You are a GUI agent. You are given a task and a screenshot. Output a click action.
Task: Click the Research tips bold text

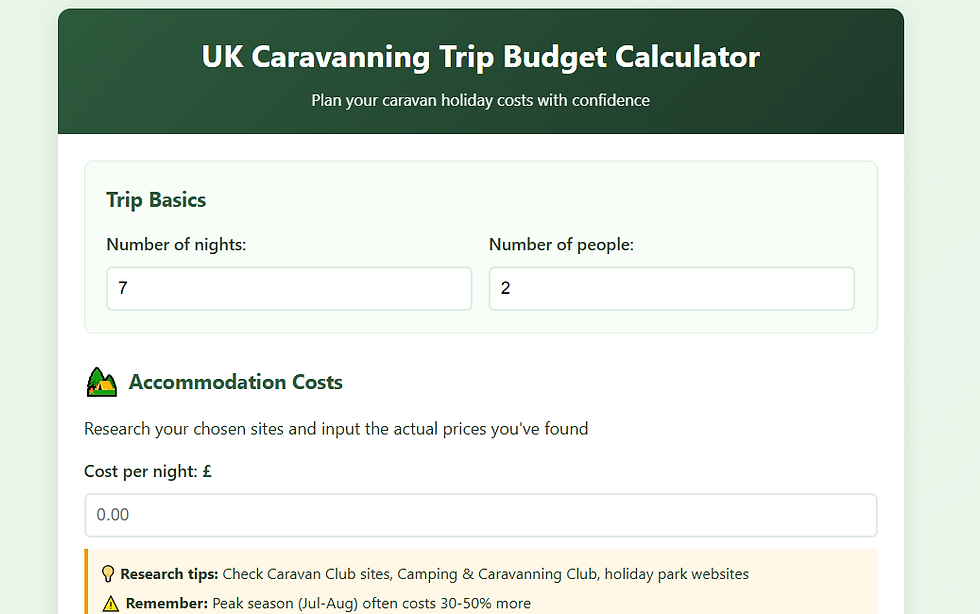coord(168,573)
